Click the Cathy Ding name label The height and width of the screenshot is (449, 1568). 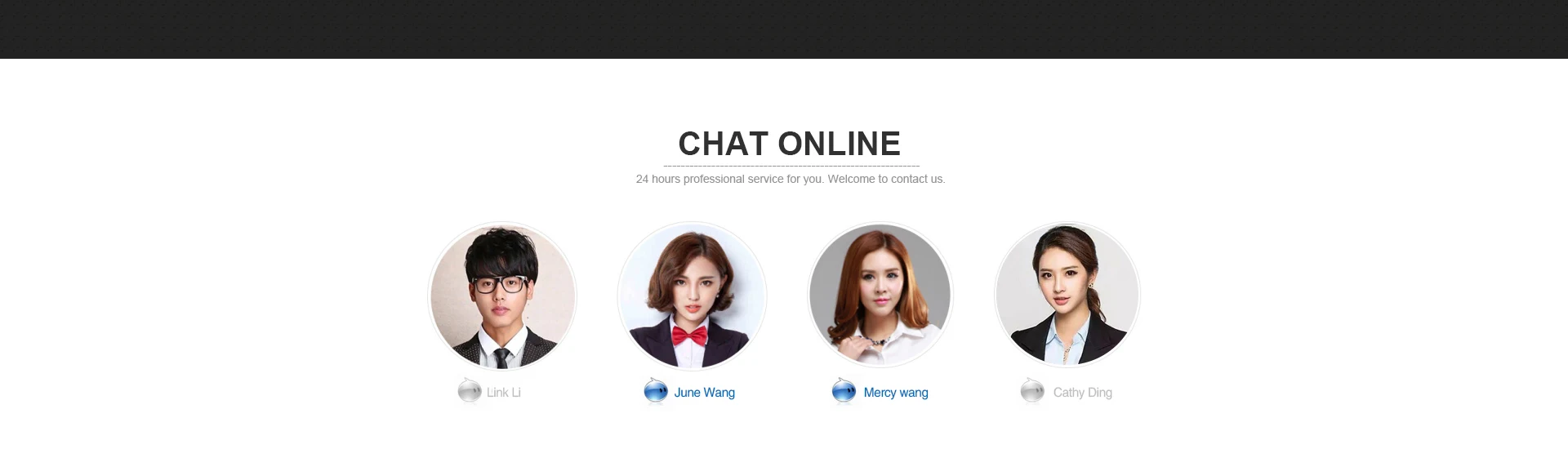click(x=1082, y=393)
